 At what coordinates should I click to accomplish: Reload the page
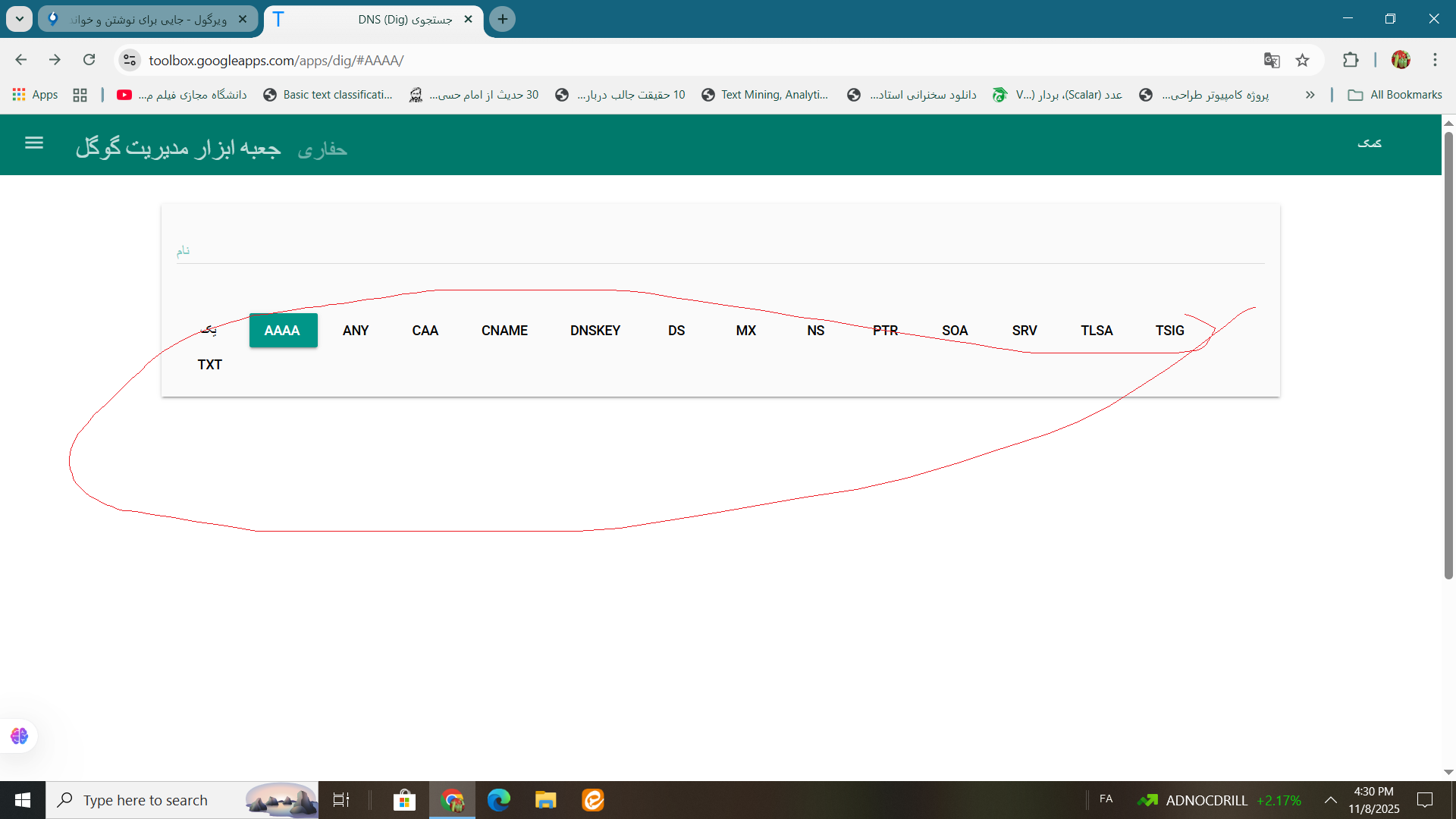pos(89,60)
